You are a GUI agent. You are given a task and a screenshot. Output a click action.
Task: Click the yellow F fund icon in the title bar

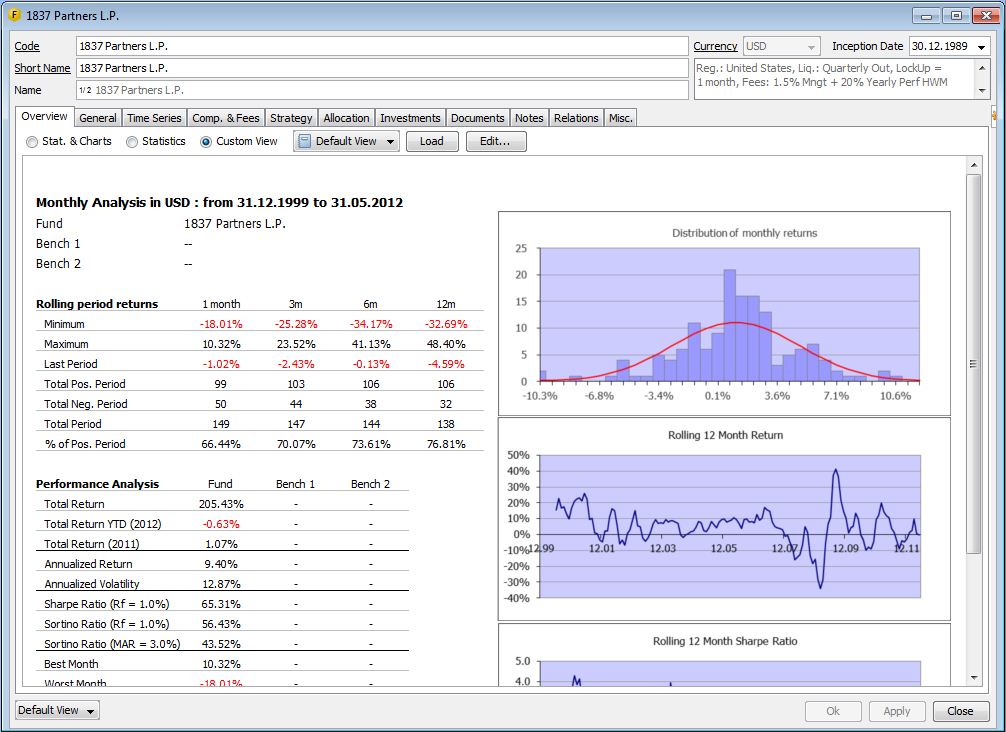(13, 15)
